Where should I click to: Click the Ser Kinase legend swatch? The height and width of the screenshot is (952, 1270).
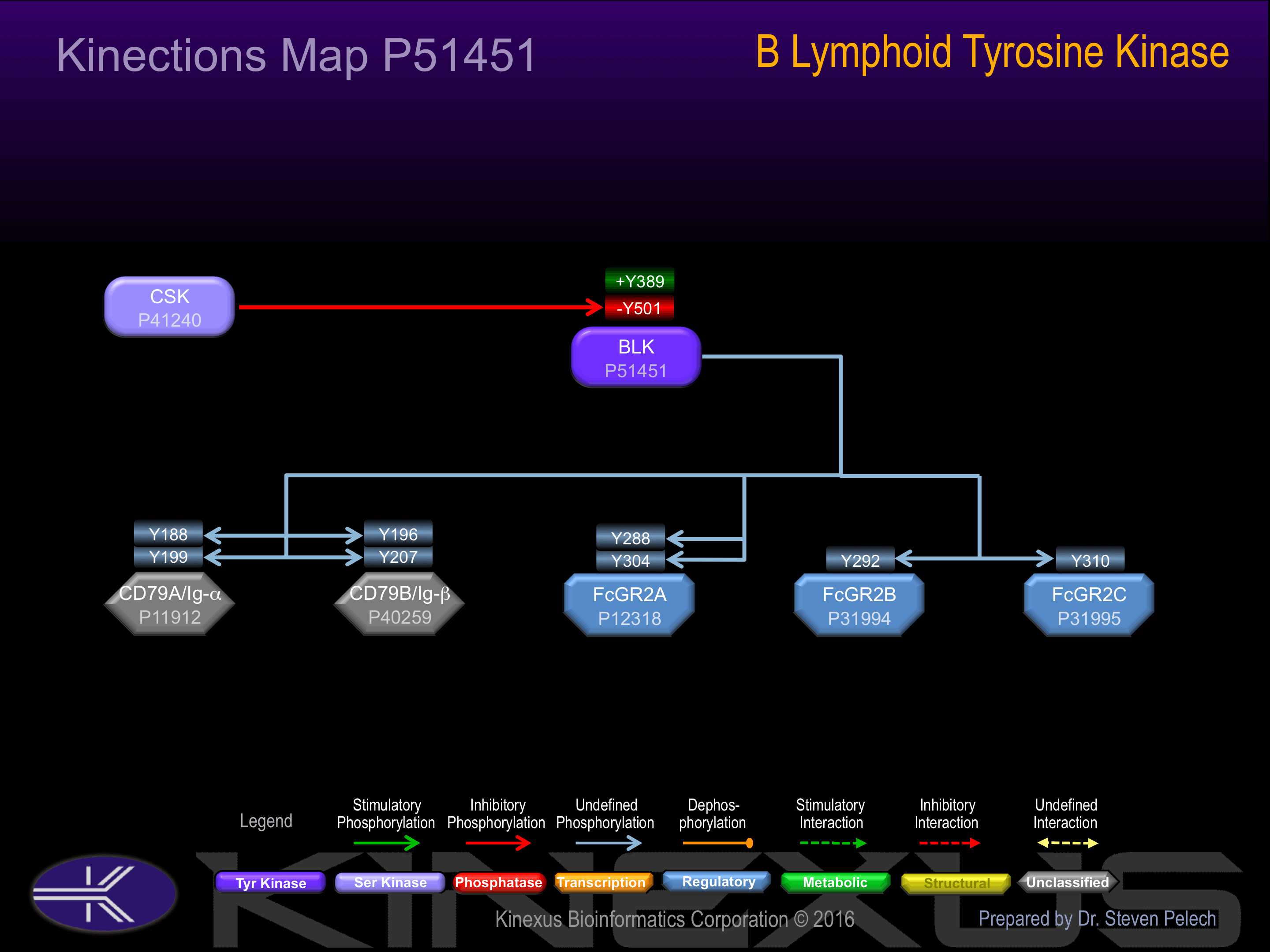pos(390,882)
